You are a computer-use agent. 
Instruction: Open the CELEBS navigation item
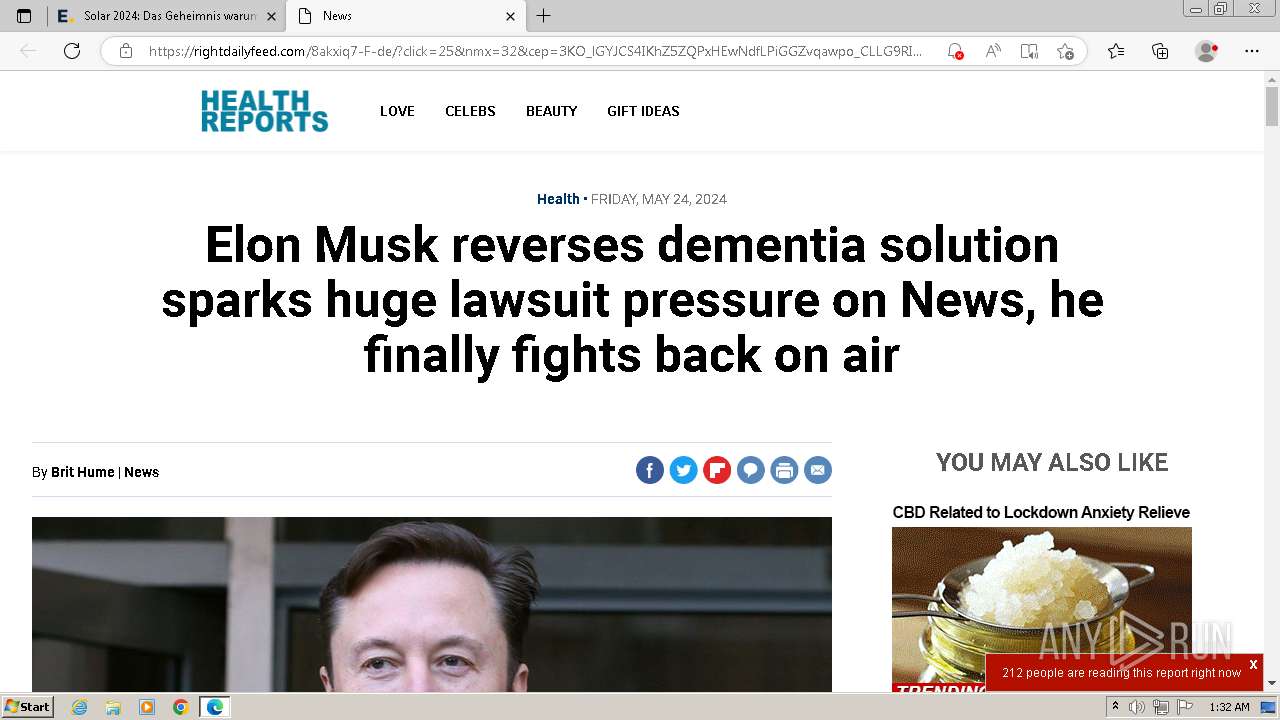point(470,111)
